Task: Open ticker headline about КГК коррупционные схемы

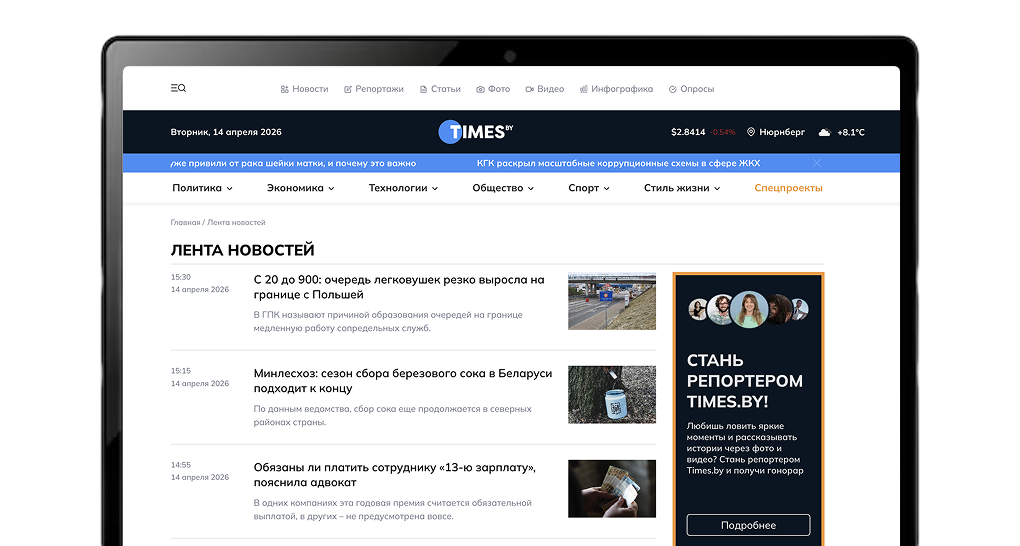Action: 618,163
